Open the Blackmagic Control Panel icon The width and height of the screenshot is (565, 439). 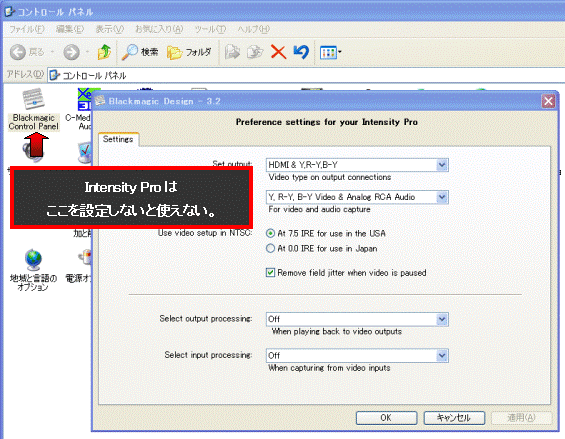(x=34, y=108)
